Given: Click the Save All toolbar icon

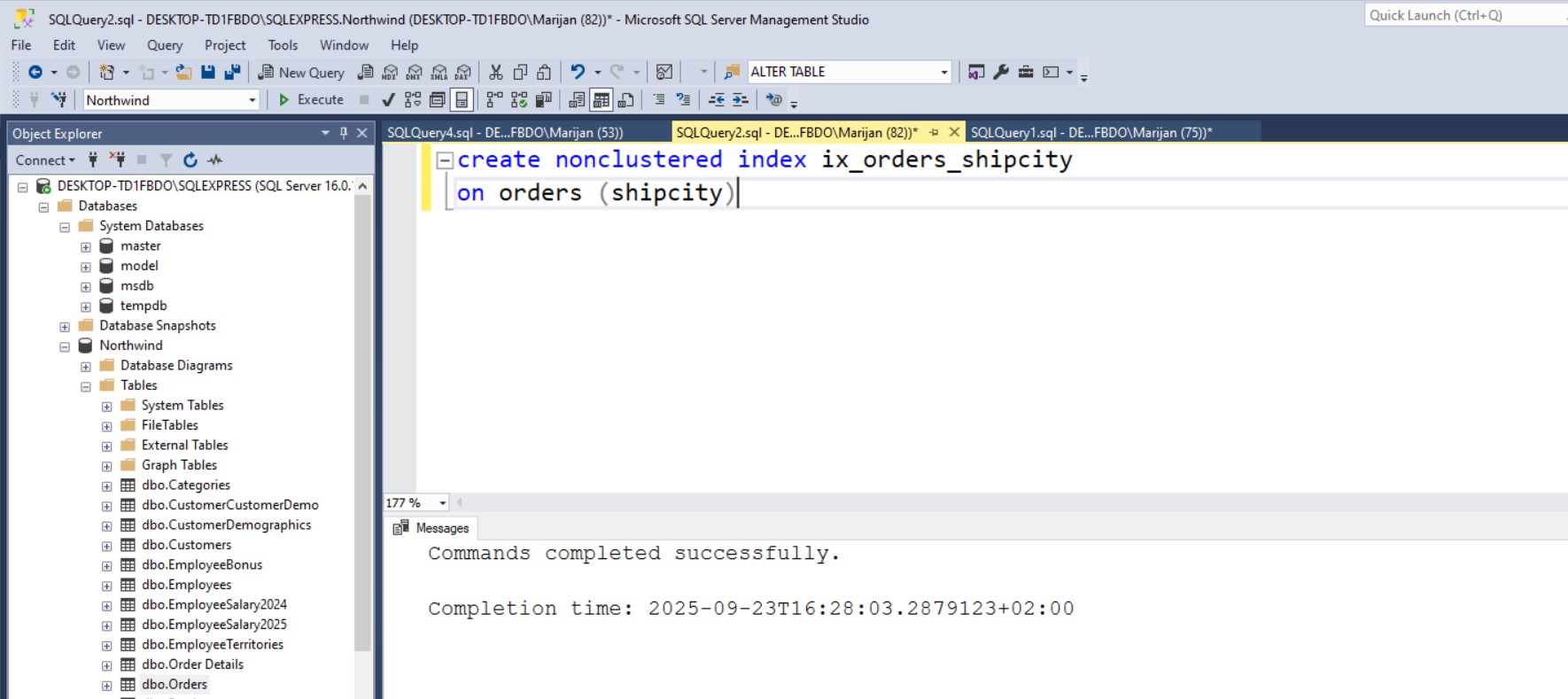Looking at the screenshot, I should click(x=232, y=73).
